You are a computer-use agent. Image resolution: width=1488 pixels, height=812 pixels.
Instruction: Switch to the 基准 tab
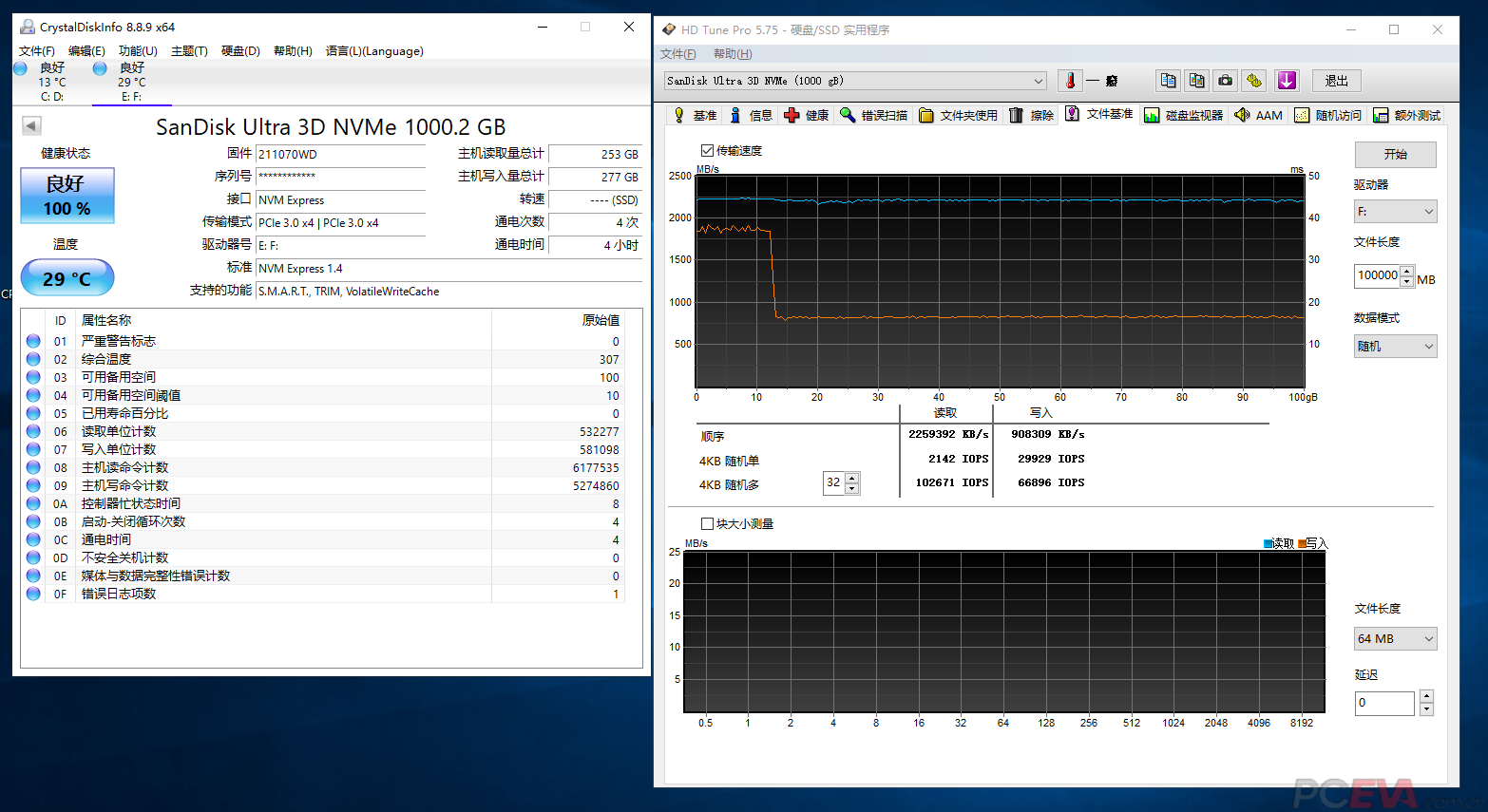(695, 116)
